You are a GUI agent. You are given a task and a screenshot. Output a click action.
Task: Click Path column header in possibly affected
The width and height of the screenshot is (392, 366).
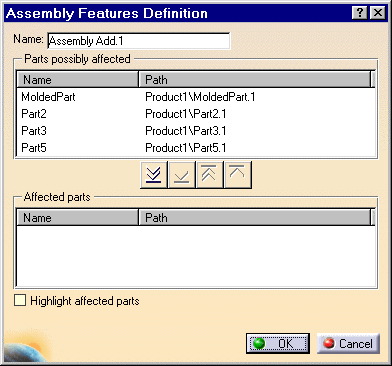click(255, 80)
